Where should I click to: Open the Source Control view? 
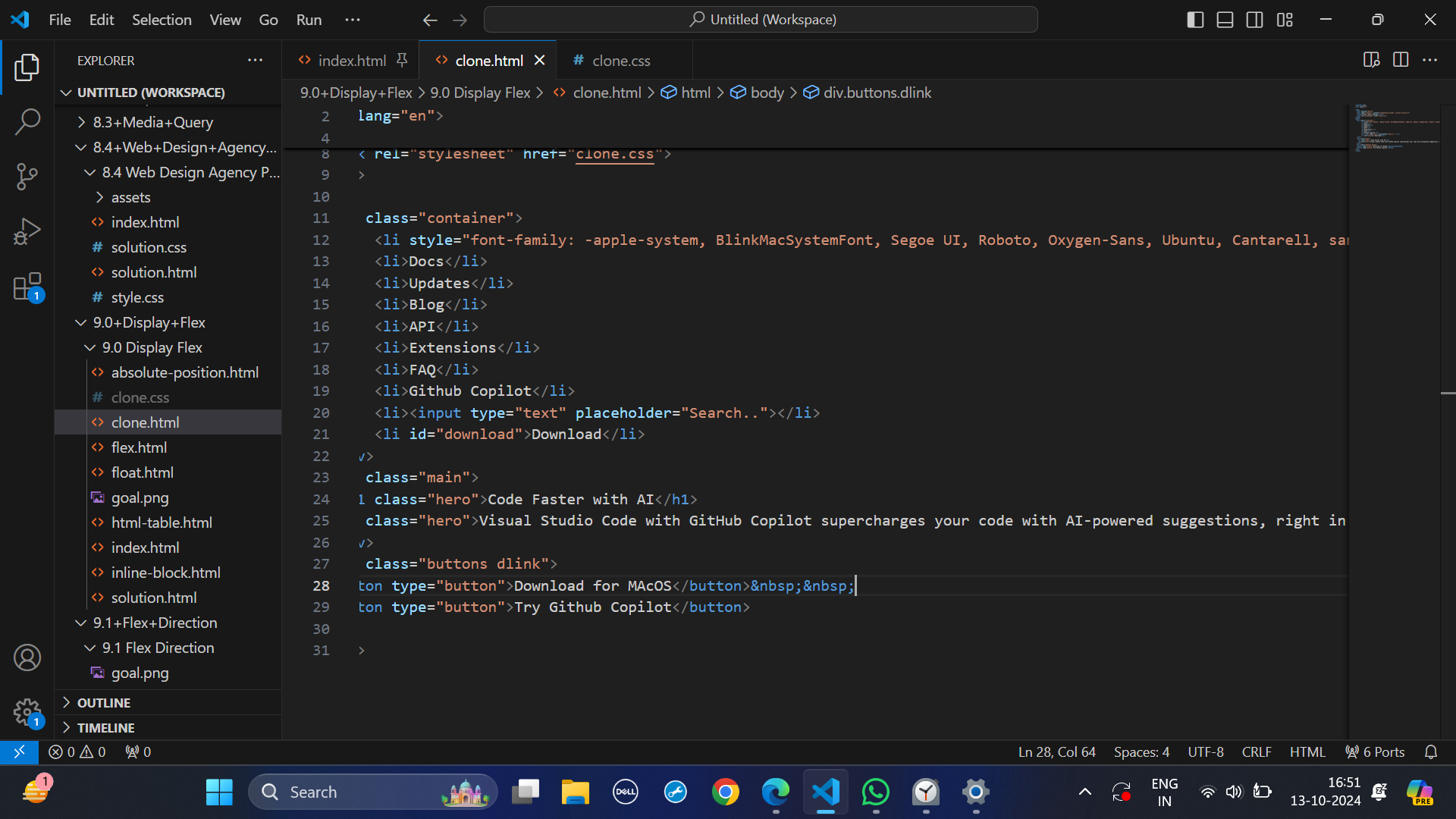[27, 176]
